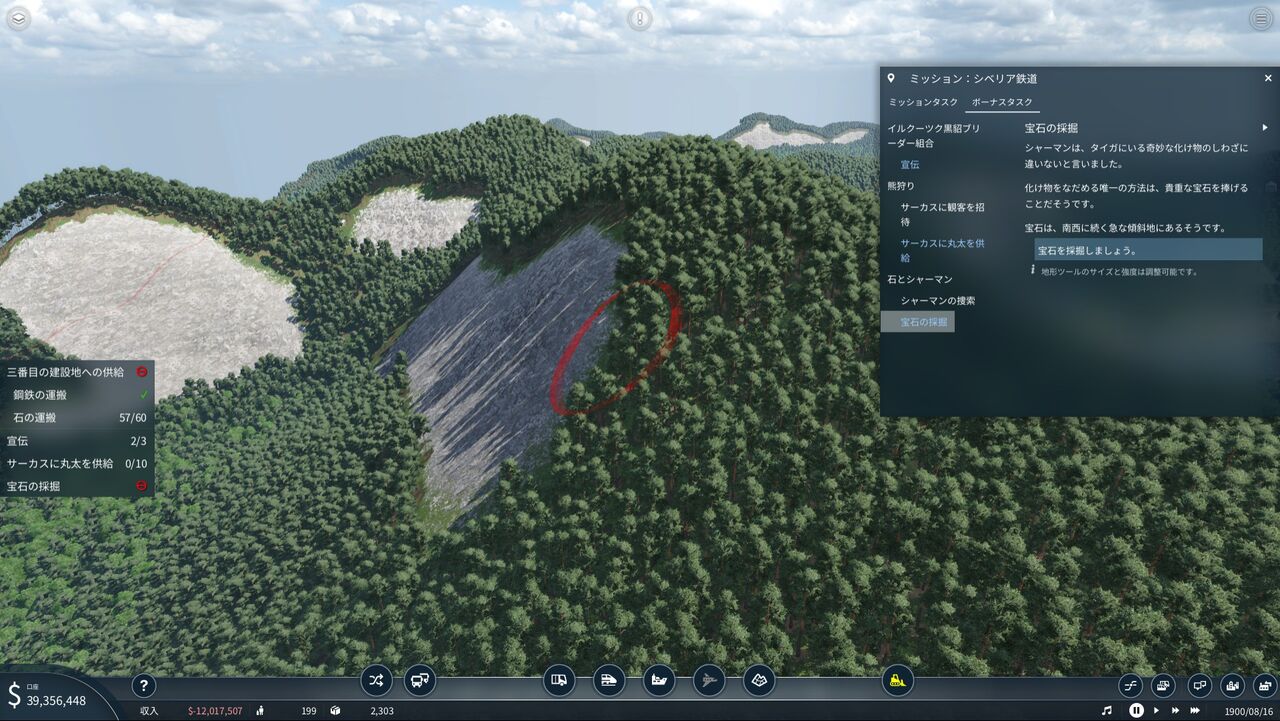Open the main game menu button
Image resolution: width=1280 pixels, height=721 pixels.
point(1261,19)
